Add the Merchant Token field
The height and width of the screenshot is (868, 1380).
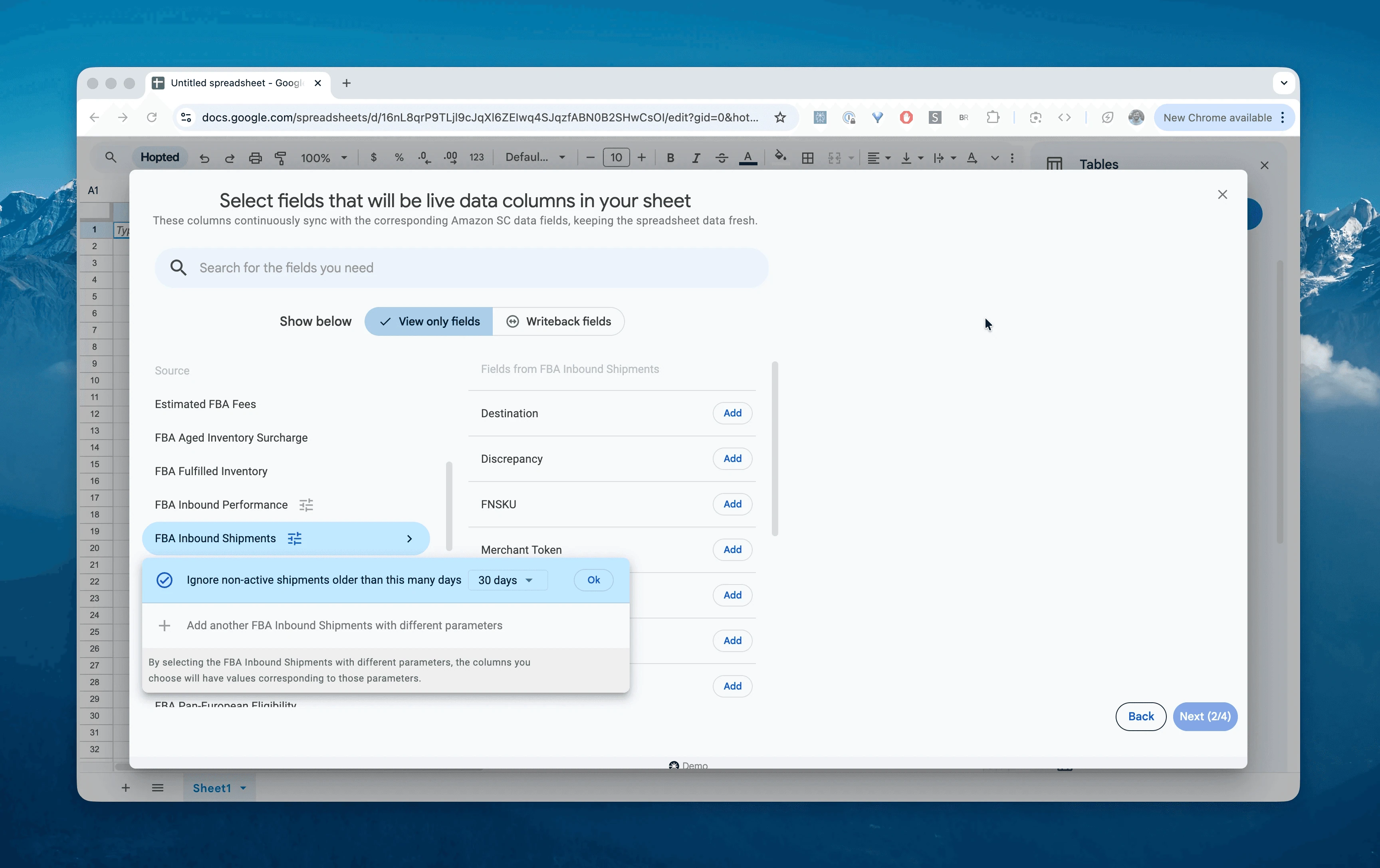pyautogui.click(x=732, y=549)
